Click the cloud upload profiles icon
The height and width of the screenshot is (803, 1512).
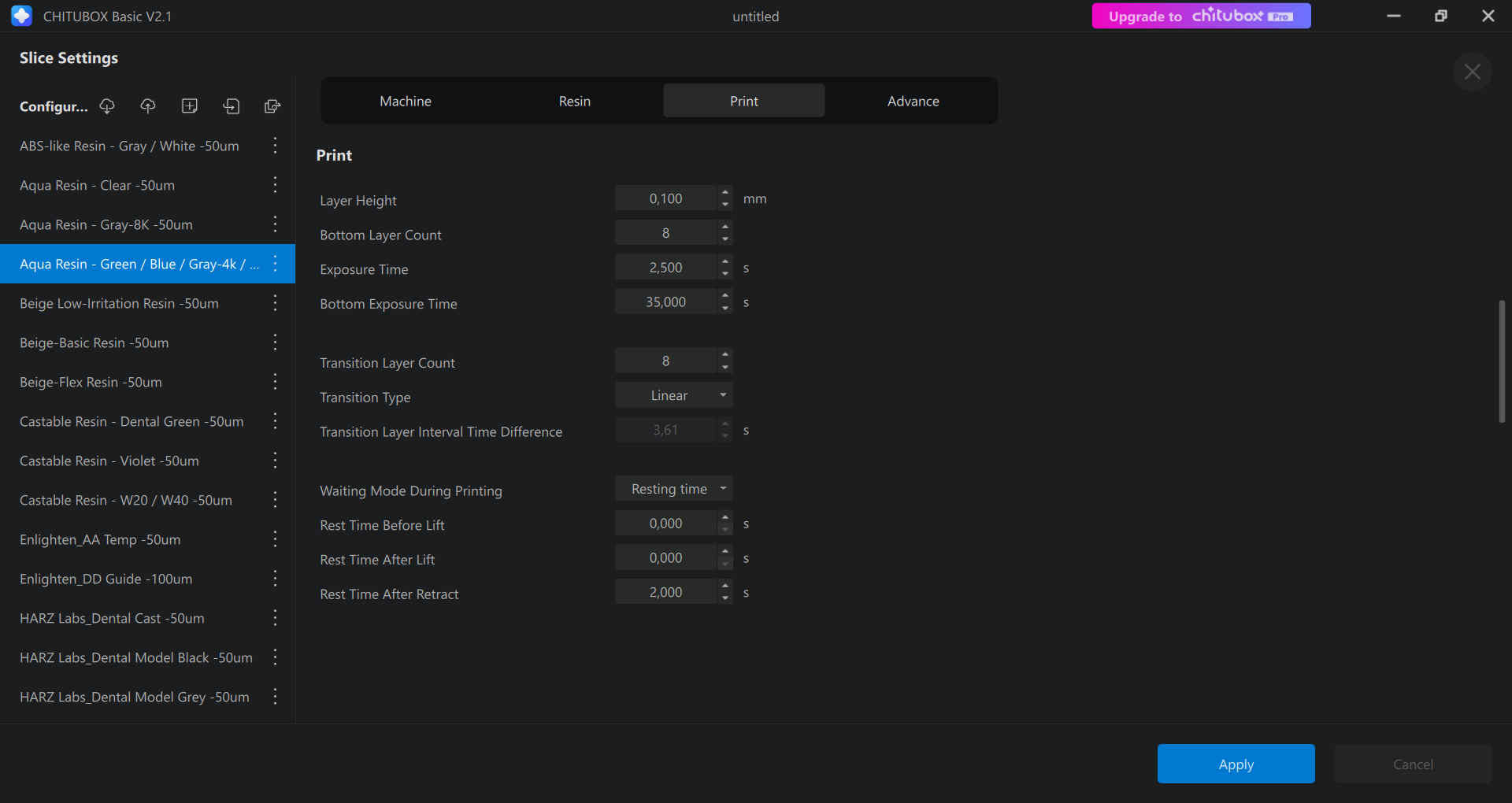(x=148, y=106)
